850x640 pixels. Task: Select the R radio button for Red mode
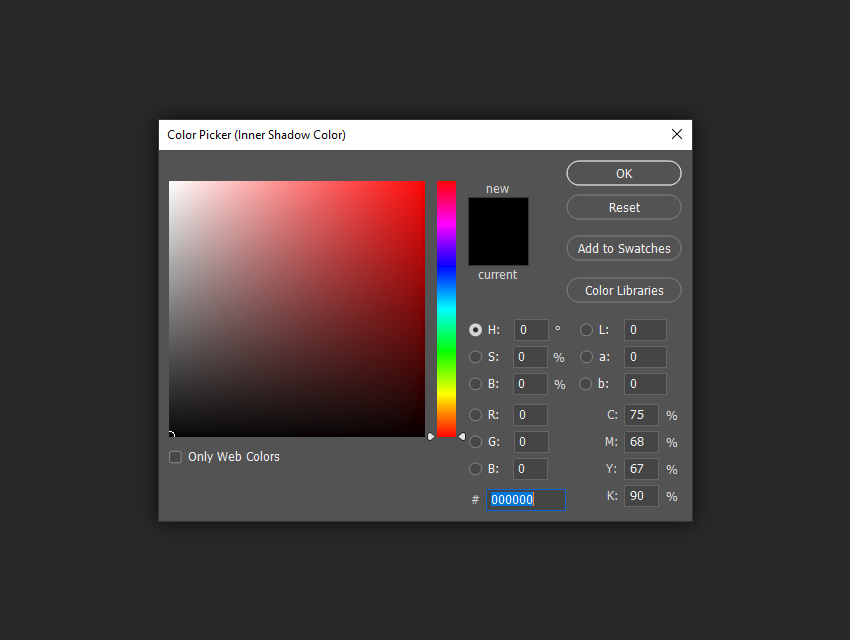476,415
